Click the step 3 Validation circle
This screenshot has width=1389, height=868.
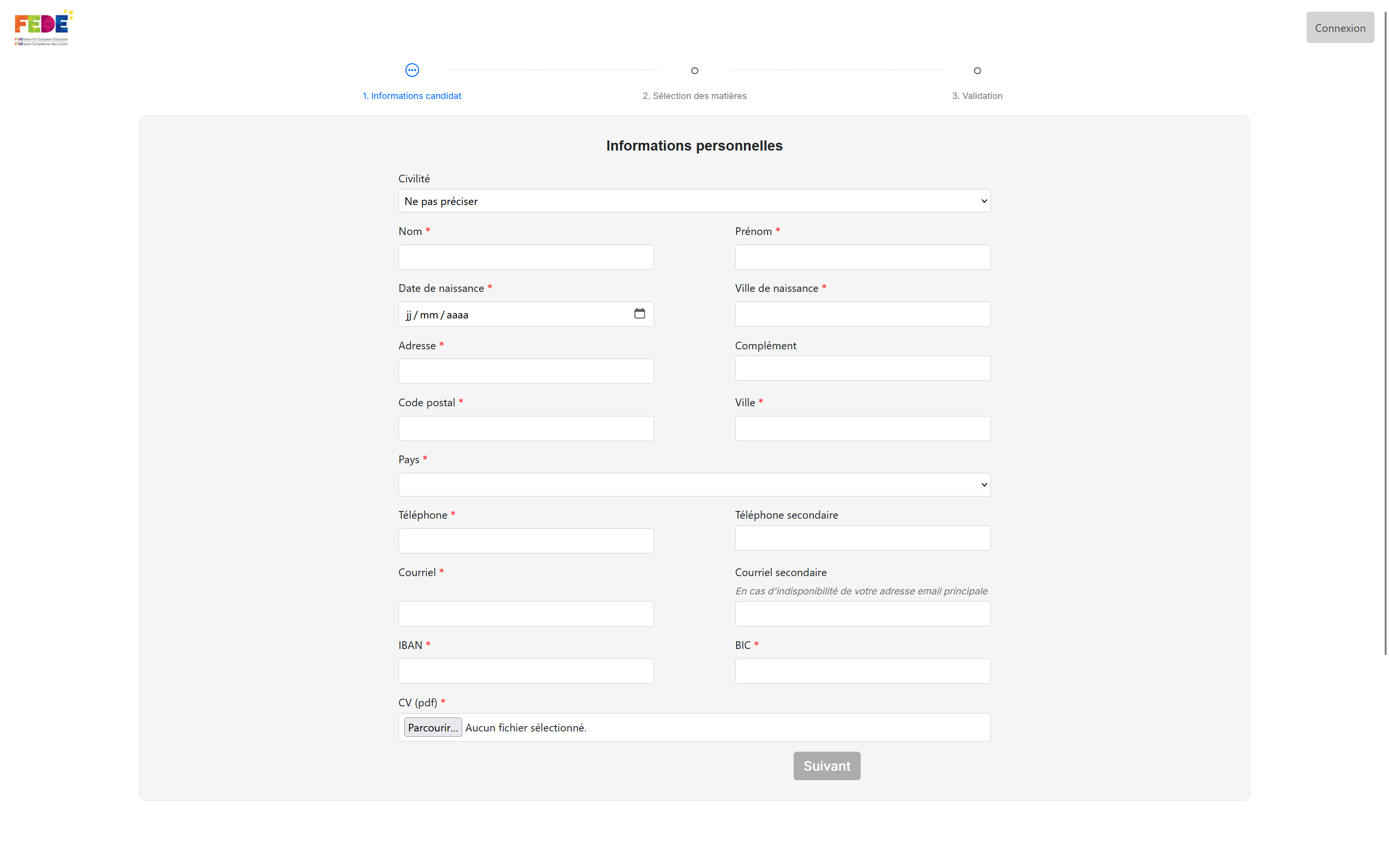(977, 70)
